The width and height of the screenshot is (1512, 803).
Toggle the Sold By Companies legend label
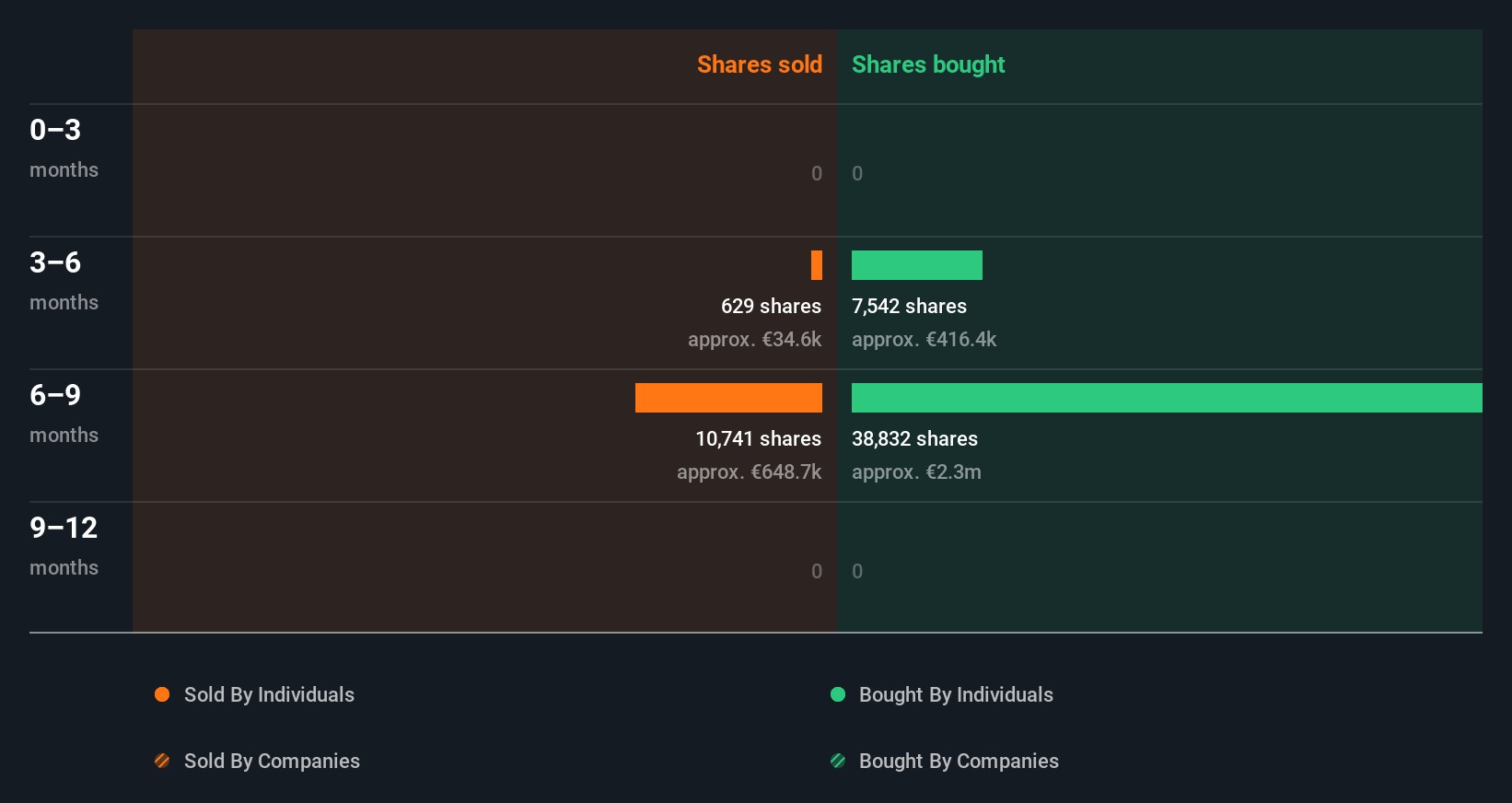click(x=272, y=761)
